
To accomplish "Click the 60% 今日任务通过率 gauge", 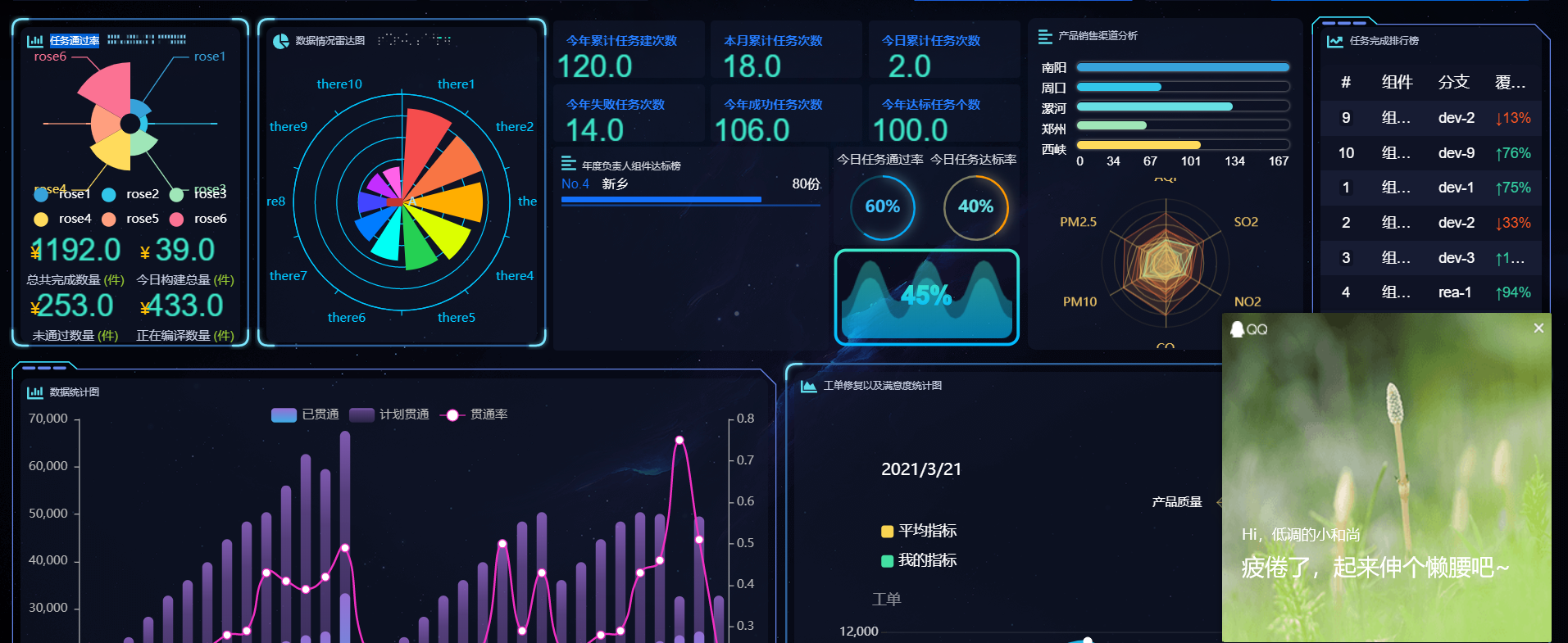I will pyautogui.click(x=883, y=207).
